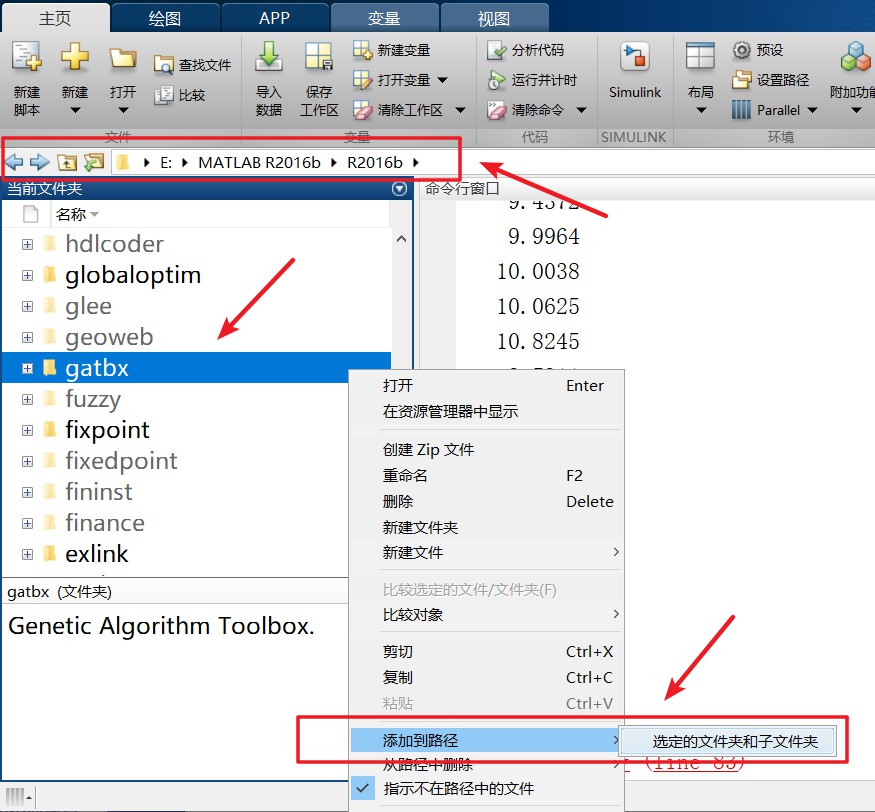Choose New Folder (新建文件夹)
The height and width of the screenshot is (812, 875).
point(487,527)
